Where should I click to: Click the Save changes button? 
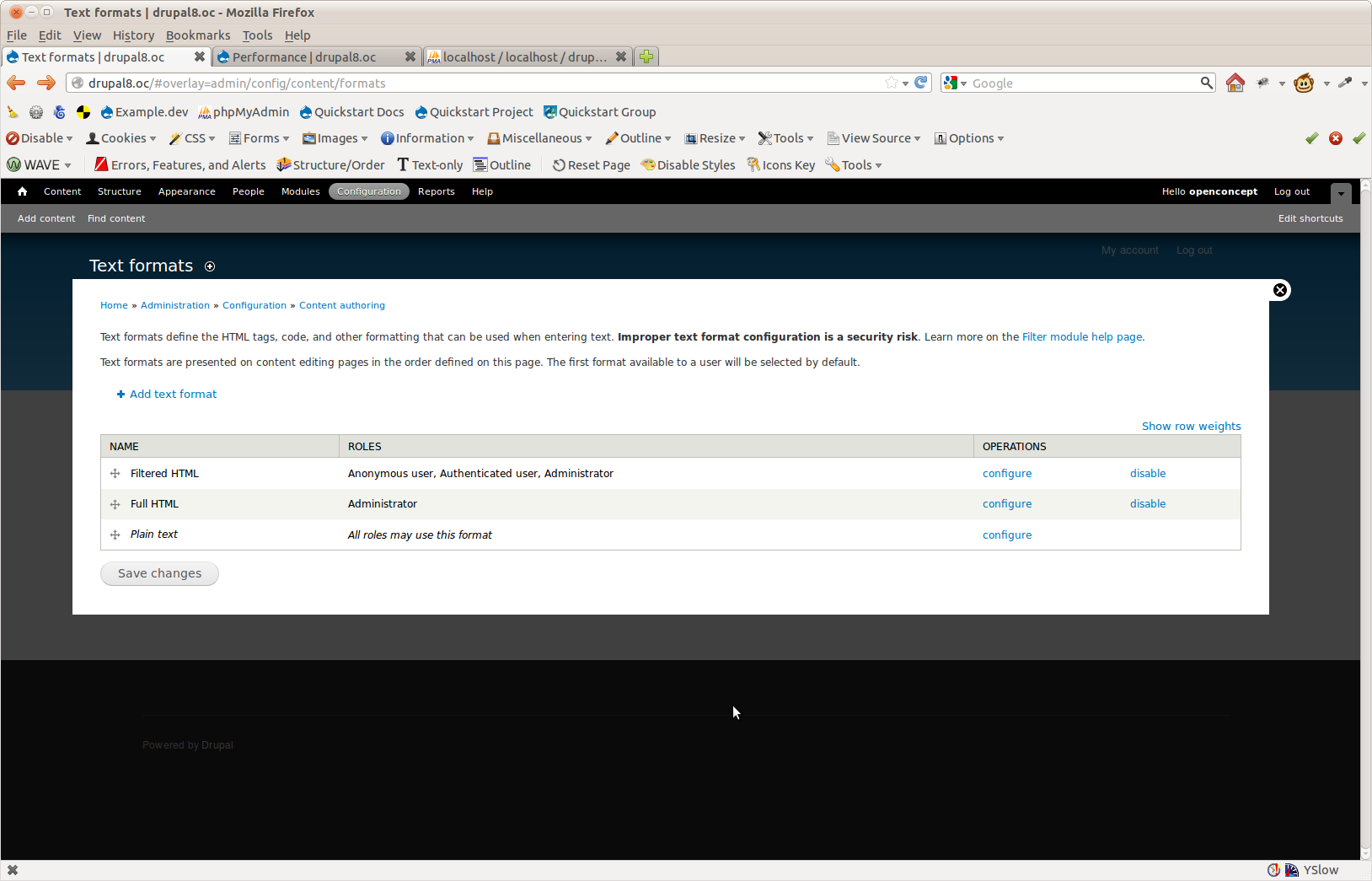point(160,574)
